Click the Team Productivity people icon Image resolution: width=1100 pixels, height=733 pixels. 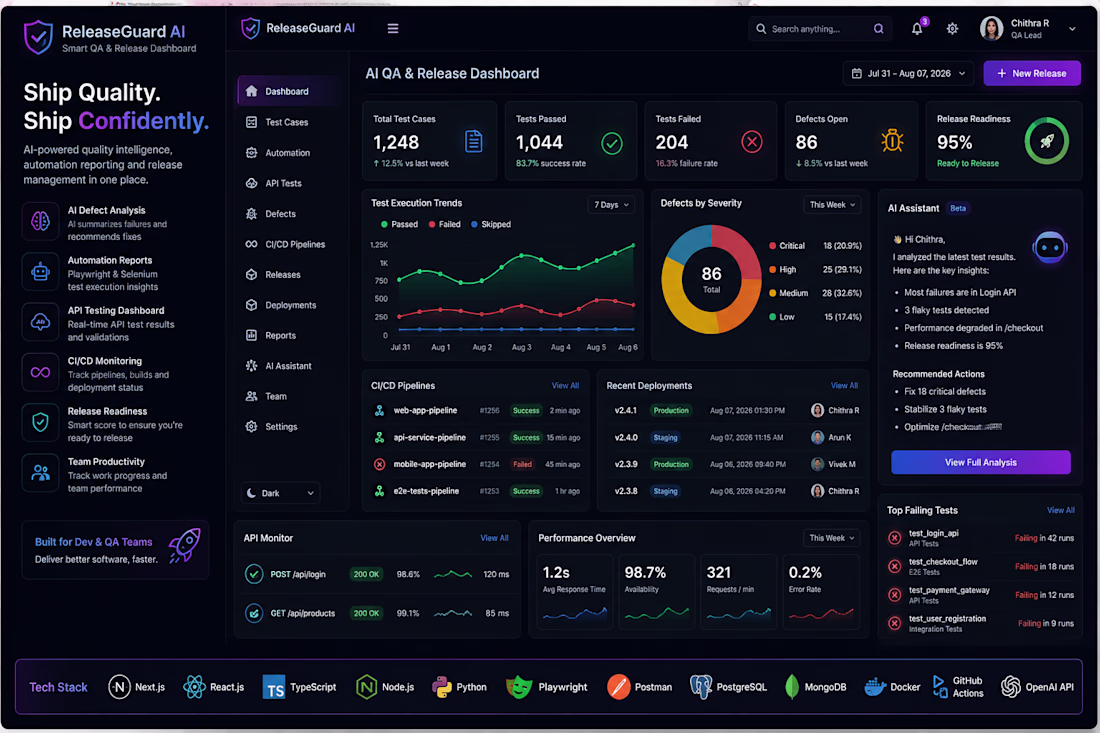pyautogui.click(x=40, y=473)
